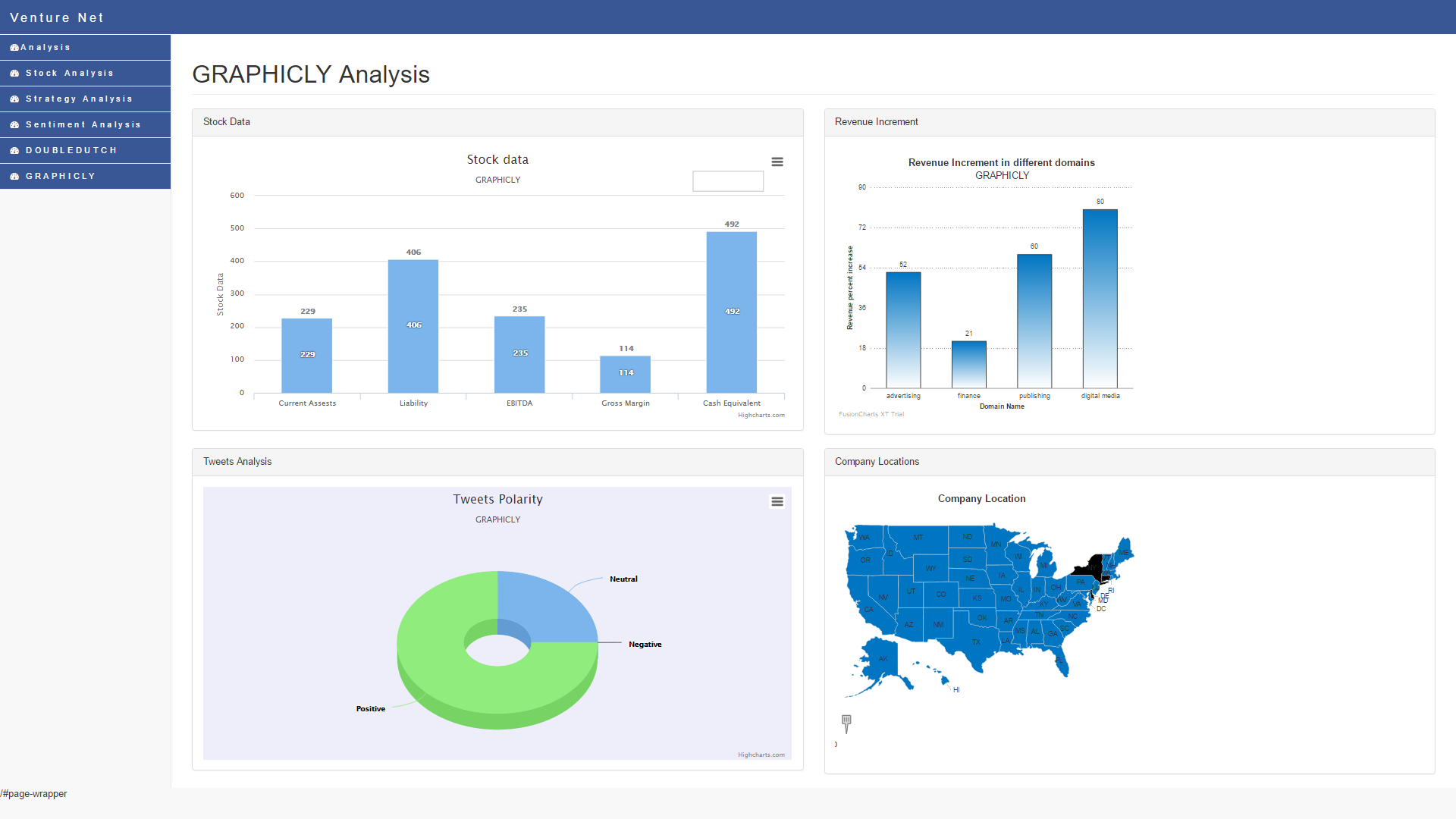Screen dimensions: 1456x819
Task: Click the icon next to Stock Analysis
Action: (14, 74)
